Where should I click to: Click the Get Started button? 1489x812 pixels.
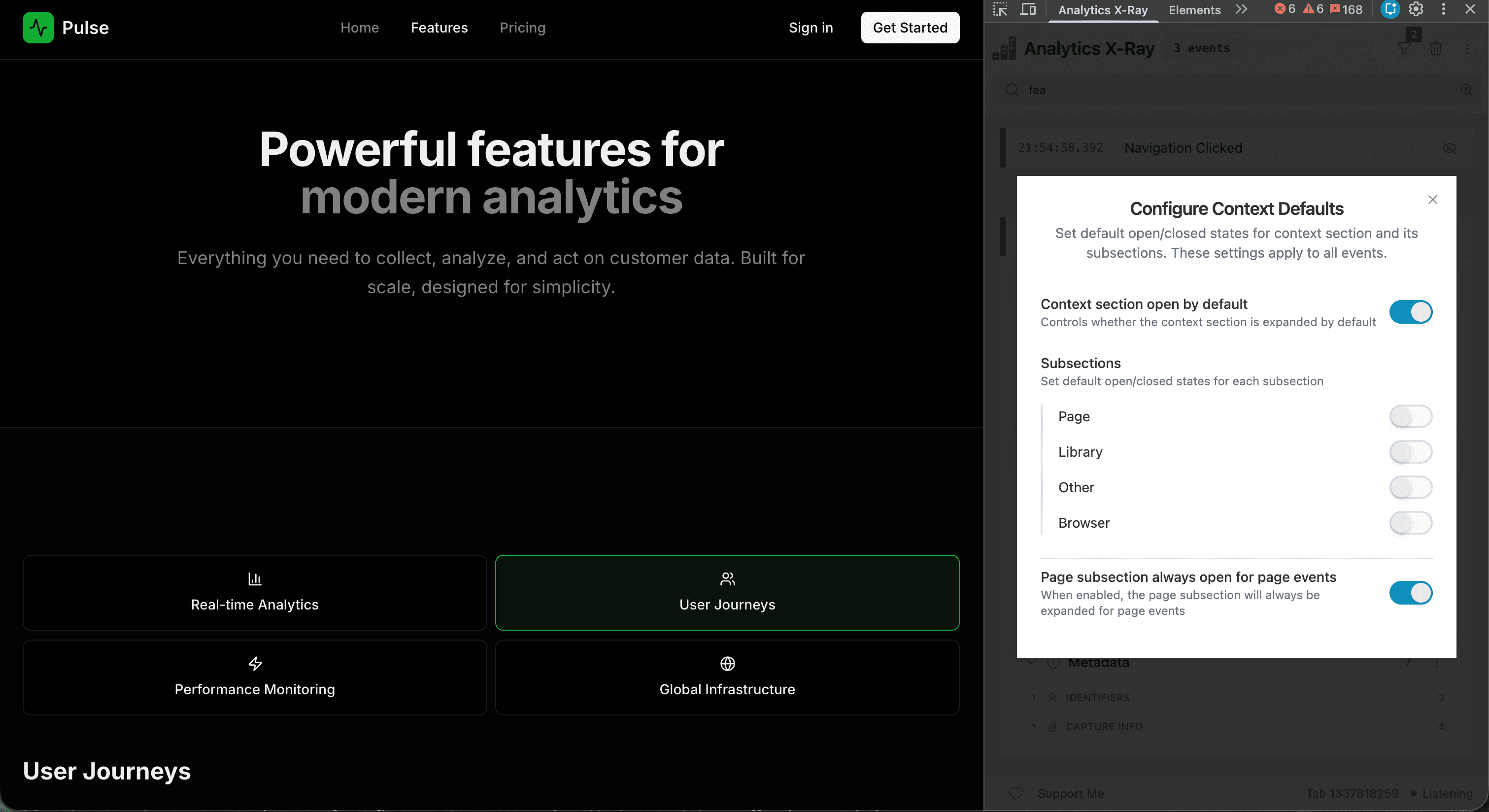tap(909, 27)
